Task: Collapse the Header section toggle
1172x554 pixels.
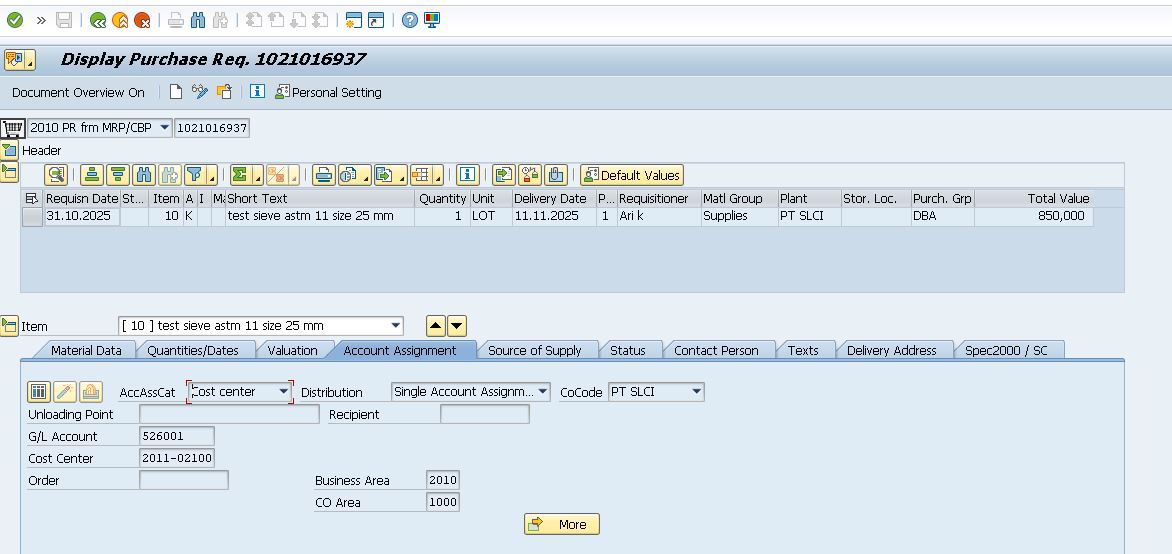Action: click(x=10, y=150)
